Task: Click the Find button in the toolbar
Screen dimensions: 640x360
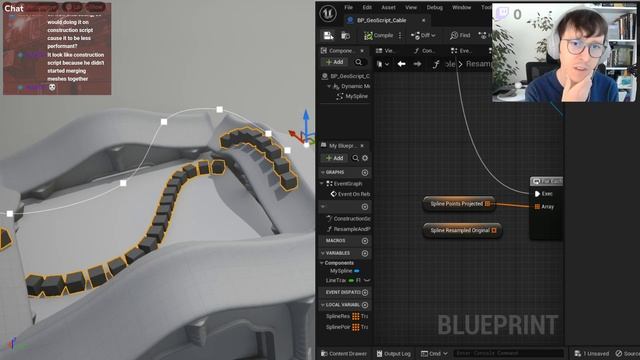Action: click(460, 36)
